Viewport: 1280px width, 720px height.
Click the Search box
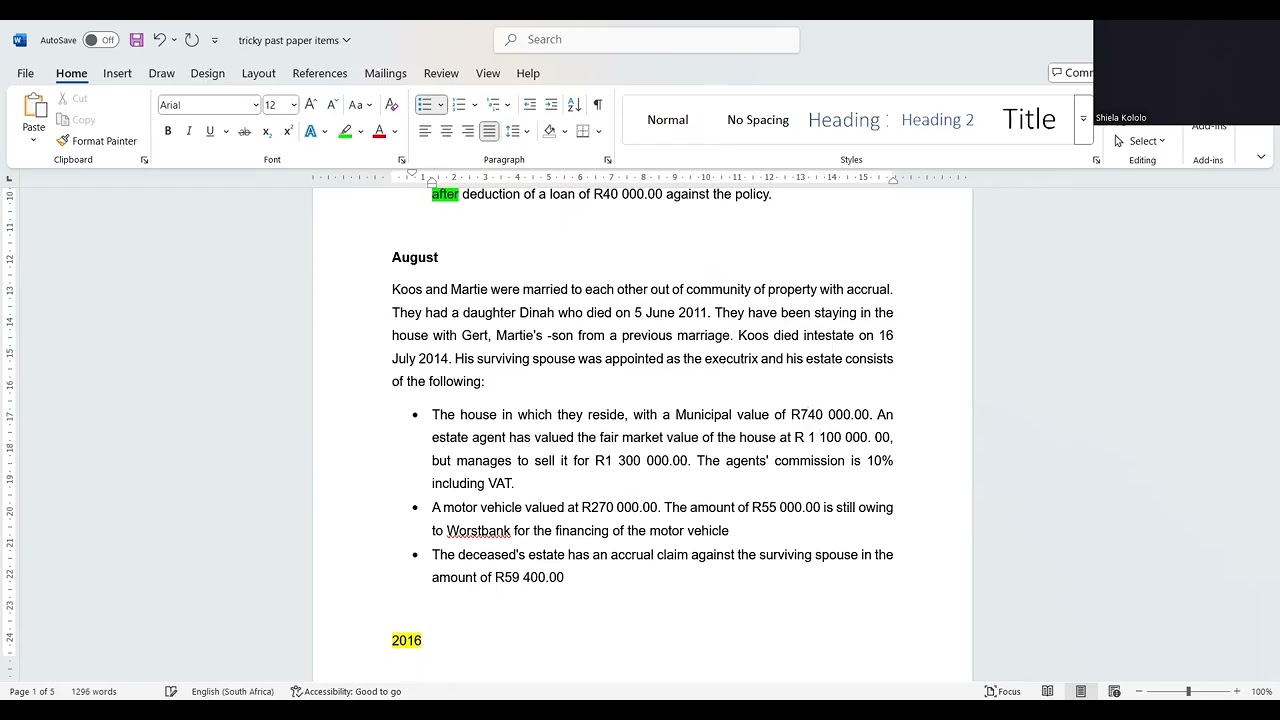[647, 39]
